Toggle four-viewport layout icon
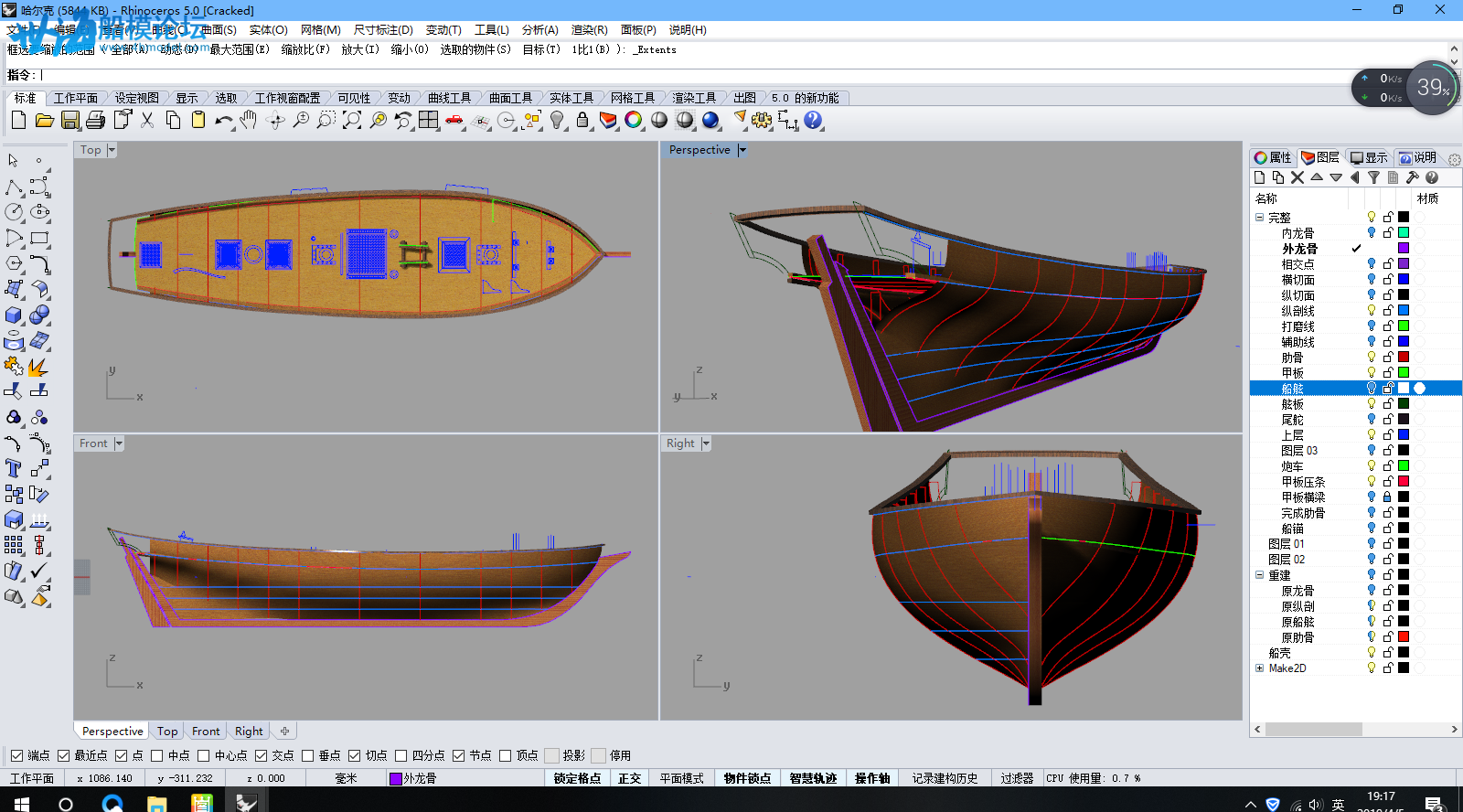Screen dimensions: 1463x812 (x=429, y=120)
